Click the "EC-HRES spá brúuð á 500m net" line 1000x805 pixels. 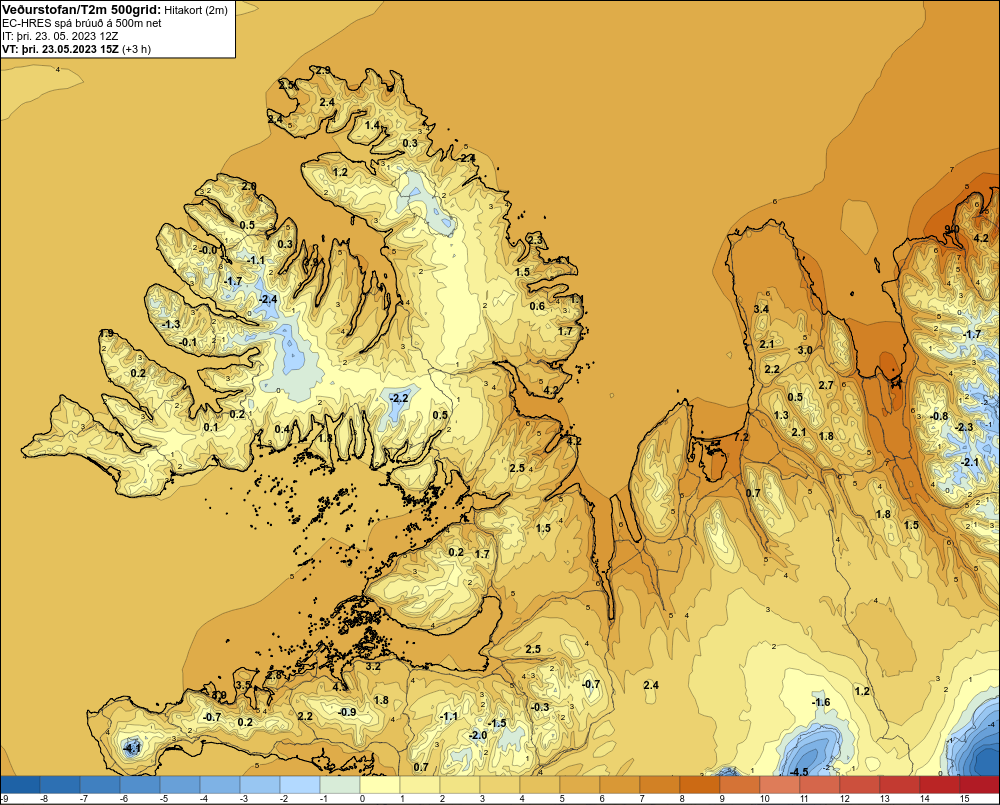click(82, 23)
